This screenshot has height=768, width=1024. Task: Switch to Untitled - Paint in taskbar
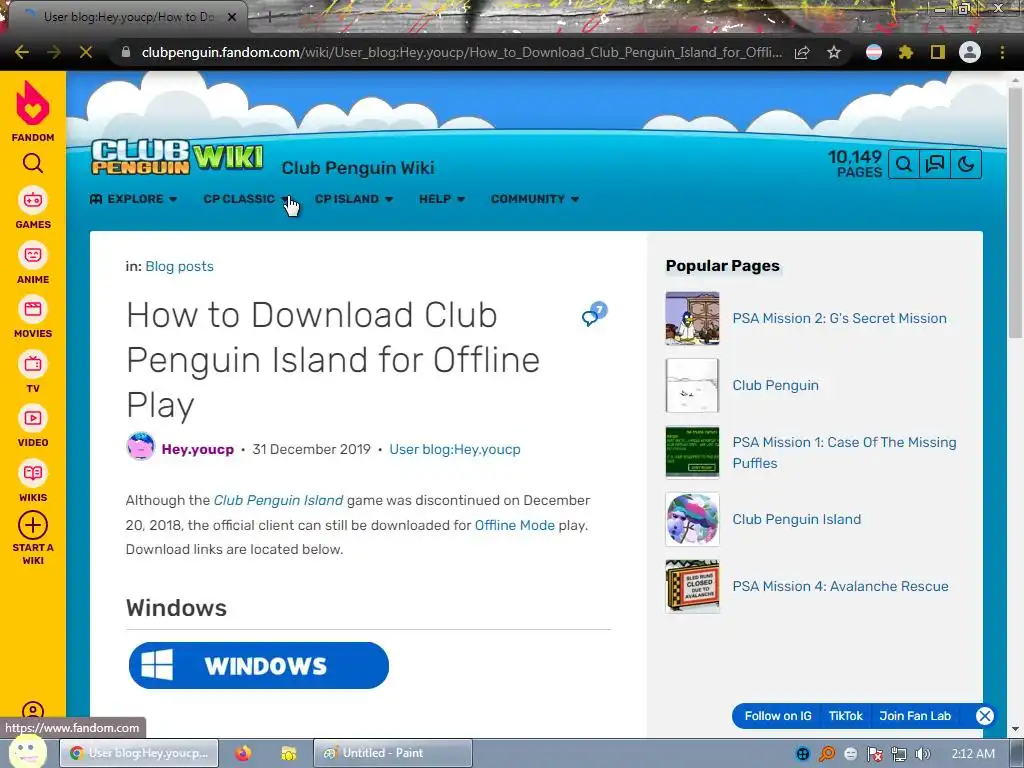pos(392,753)
